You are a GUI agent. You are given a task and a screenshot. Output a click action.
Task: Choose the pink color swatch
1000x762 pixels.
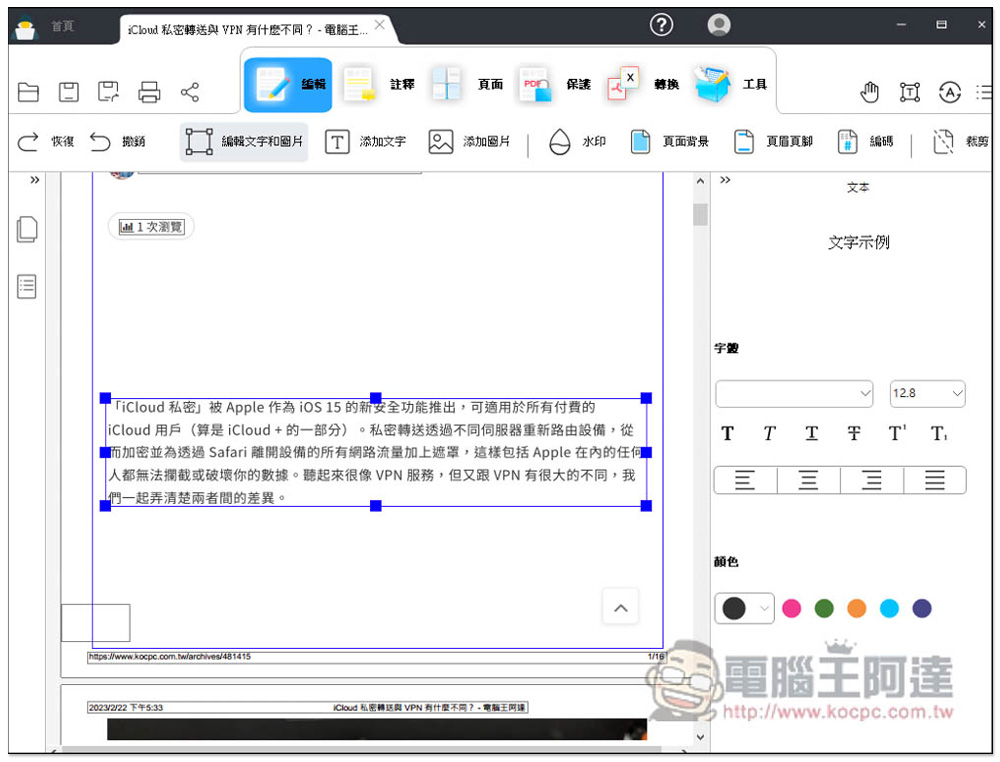point(792,608)
